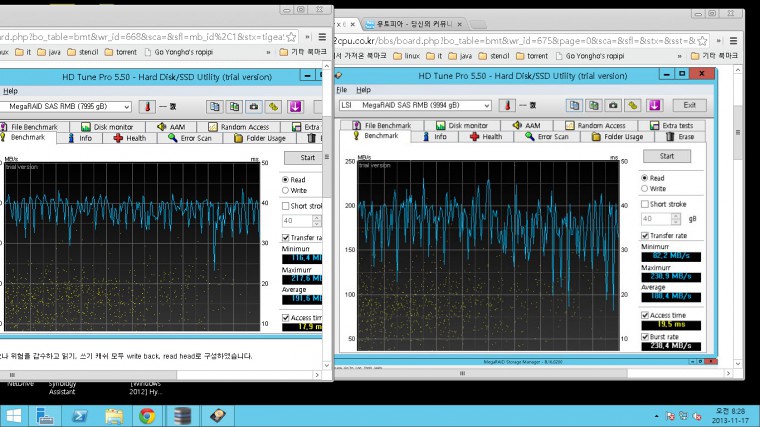Purple down arrow icon in left HD Tune
The height and width of the screenshot is (427, 760).
tap(295, 107)
